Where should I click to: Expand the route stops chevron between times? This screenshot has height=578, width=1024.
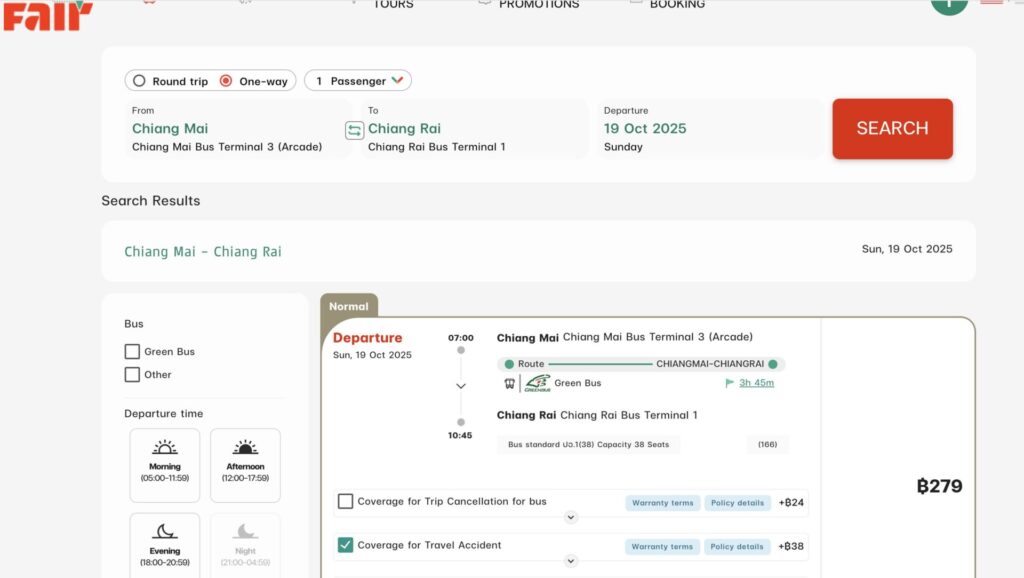(460, 386)
